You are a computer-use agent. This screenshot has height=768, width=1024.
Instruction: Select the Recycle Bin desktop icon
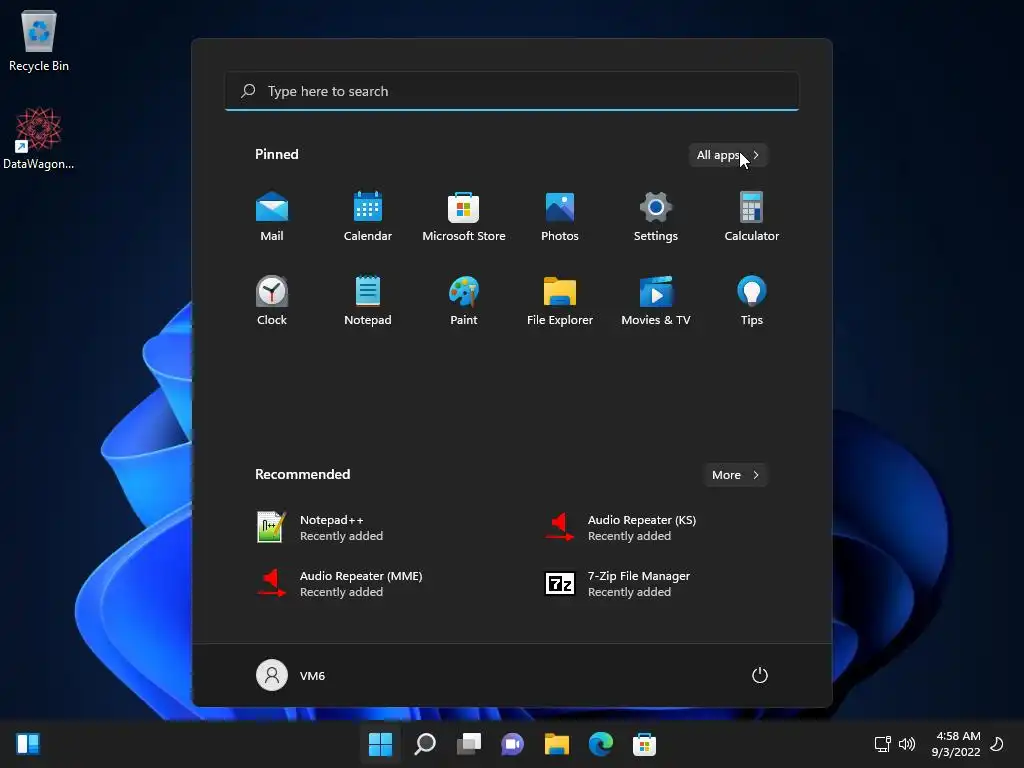pyautogui.click(x=39, y=41)
